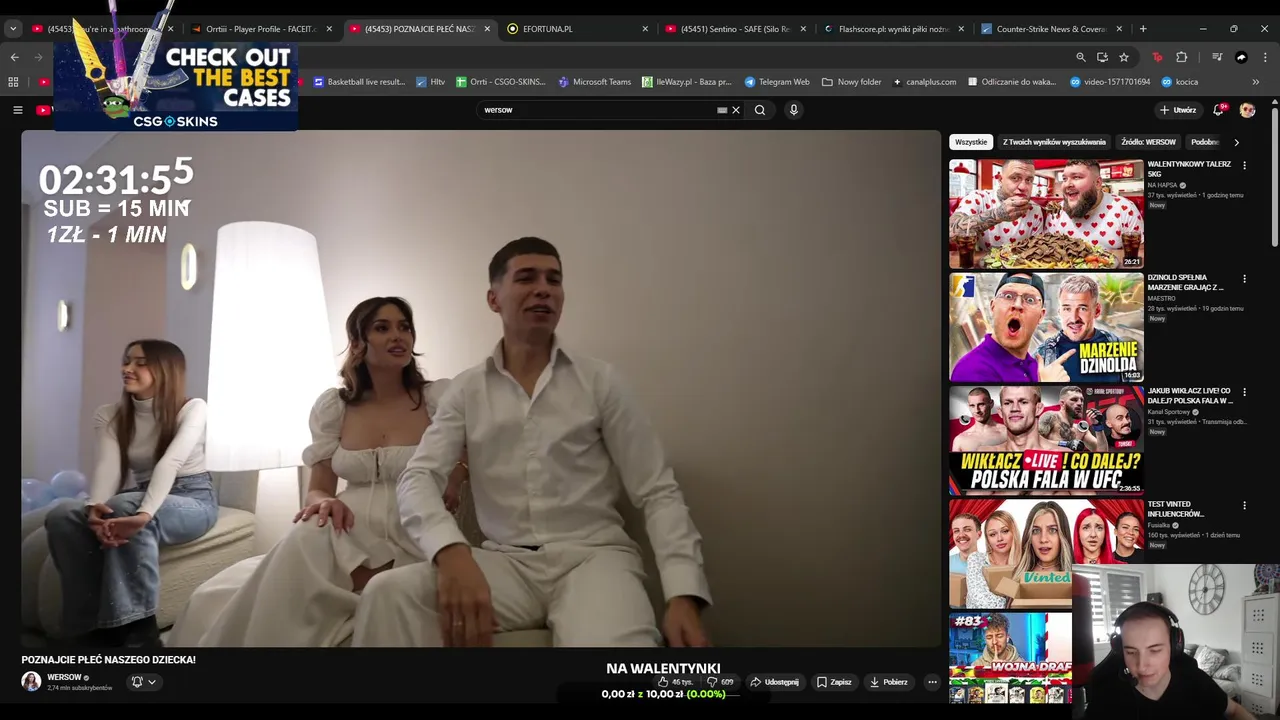Open options for Dzinold Spełnia Marzenie video
Viewport: 1280px width, 720px height.
click(x=1244, y=279)
